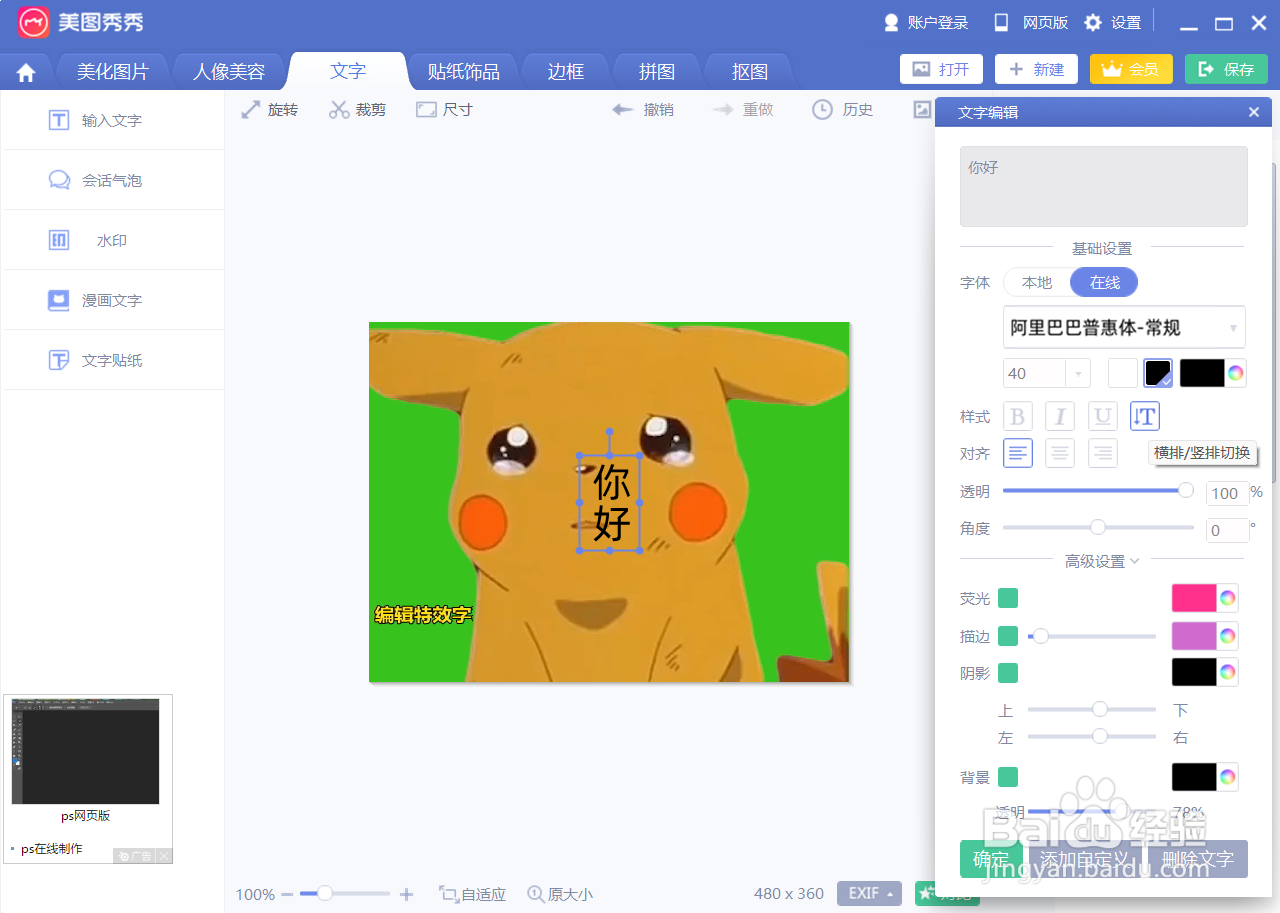Click the 裁剪 crop tool

(x=357, y=110)
